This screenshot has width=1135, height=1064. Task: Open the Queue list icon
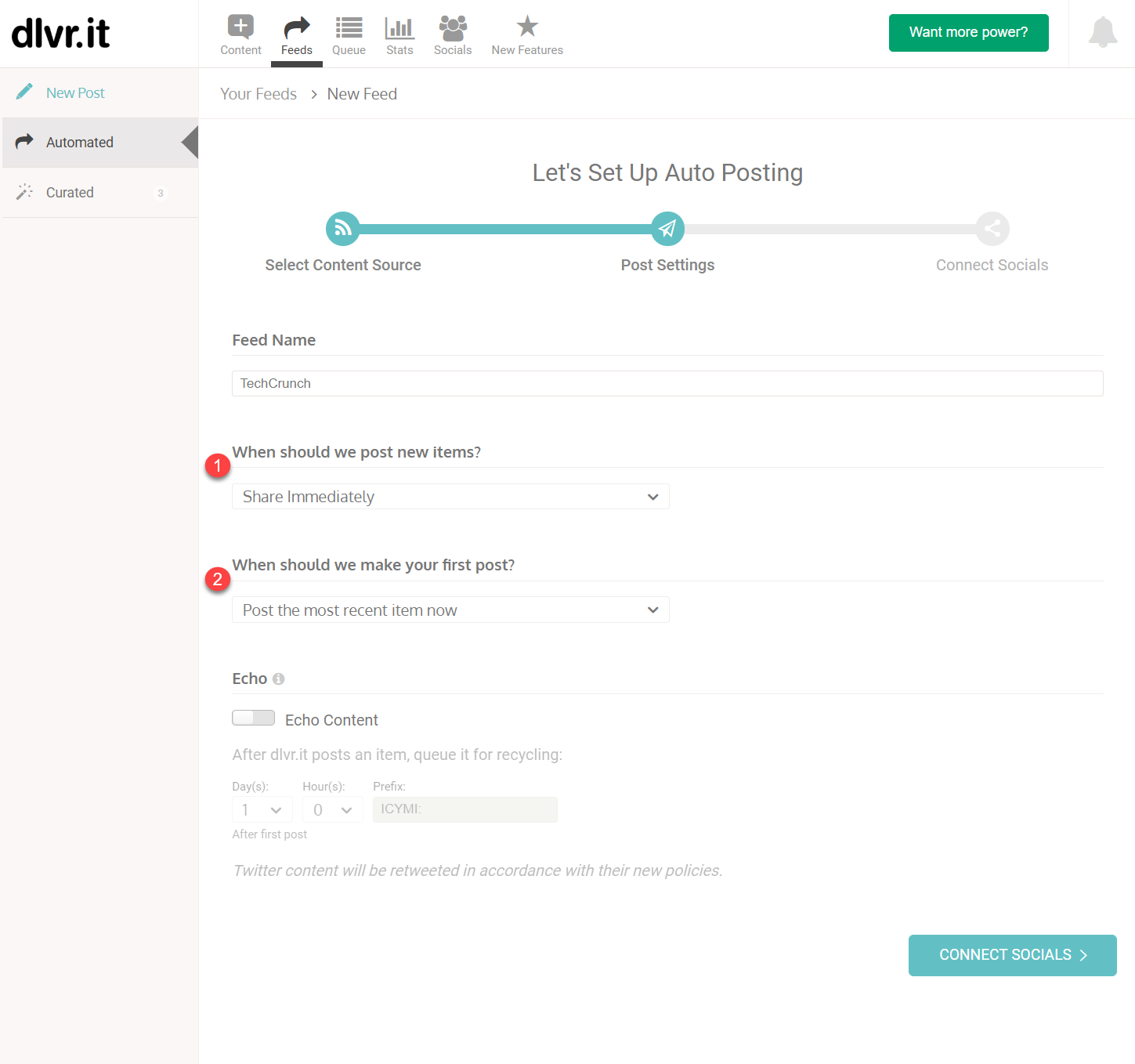[349, 27]
